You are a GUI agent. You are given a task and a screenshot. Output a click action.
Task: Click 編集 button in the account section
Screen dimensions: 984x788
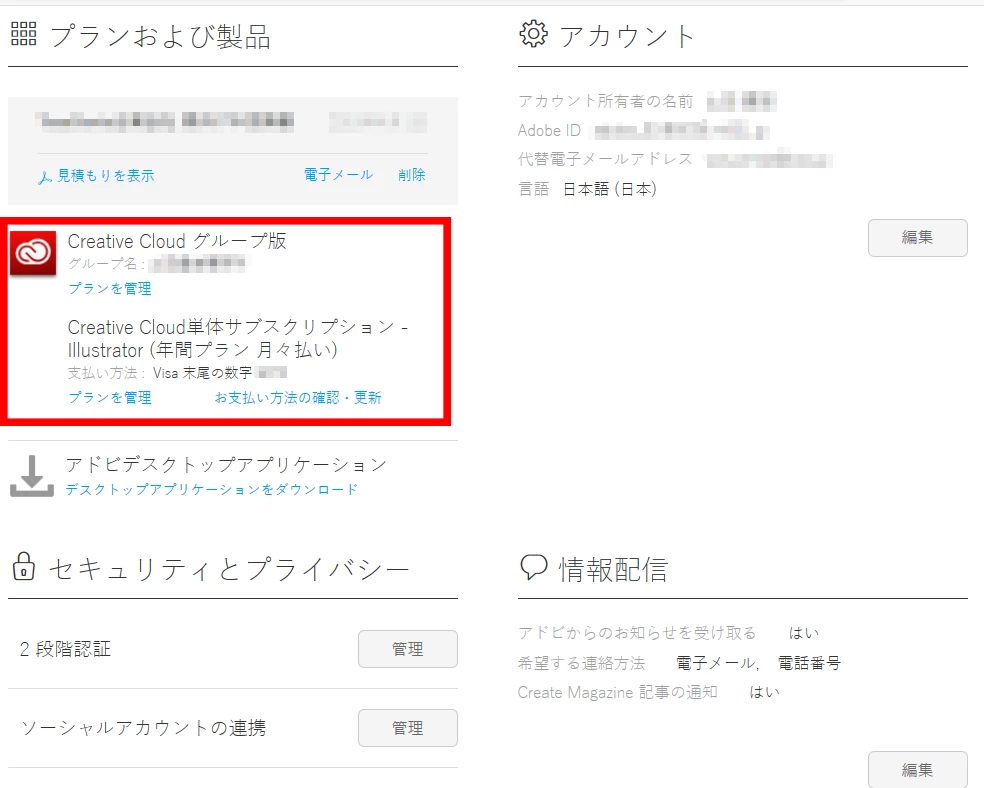click(917, 237)
